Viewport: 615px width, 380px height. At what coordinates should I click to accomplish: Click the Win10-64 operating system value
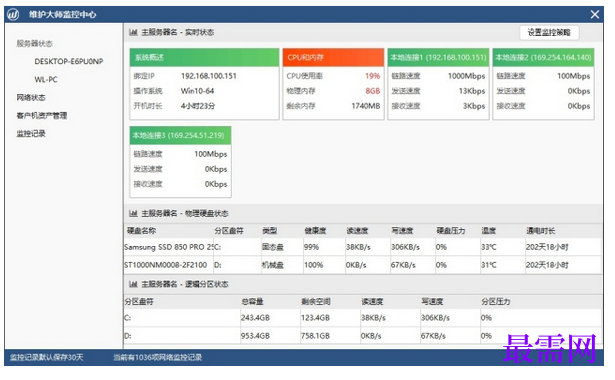tap(197, 91)
